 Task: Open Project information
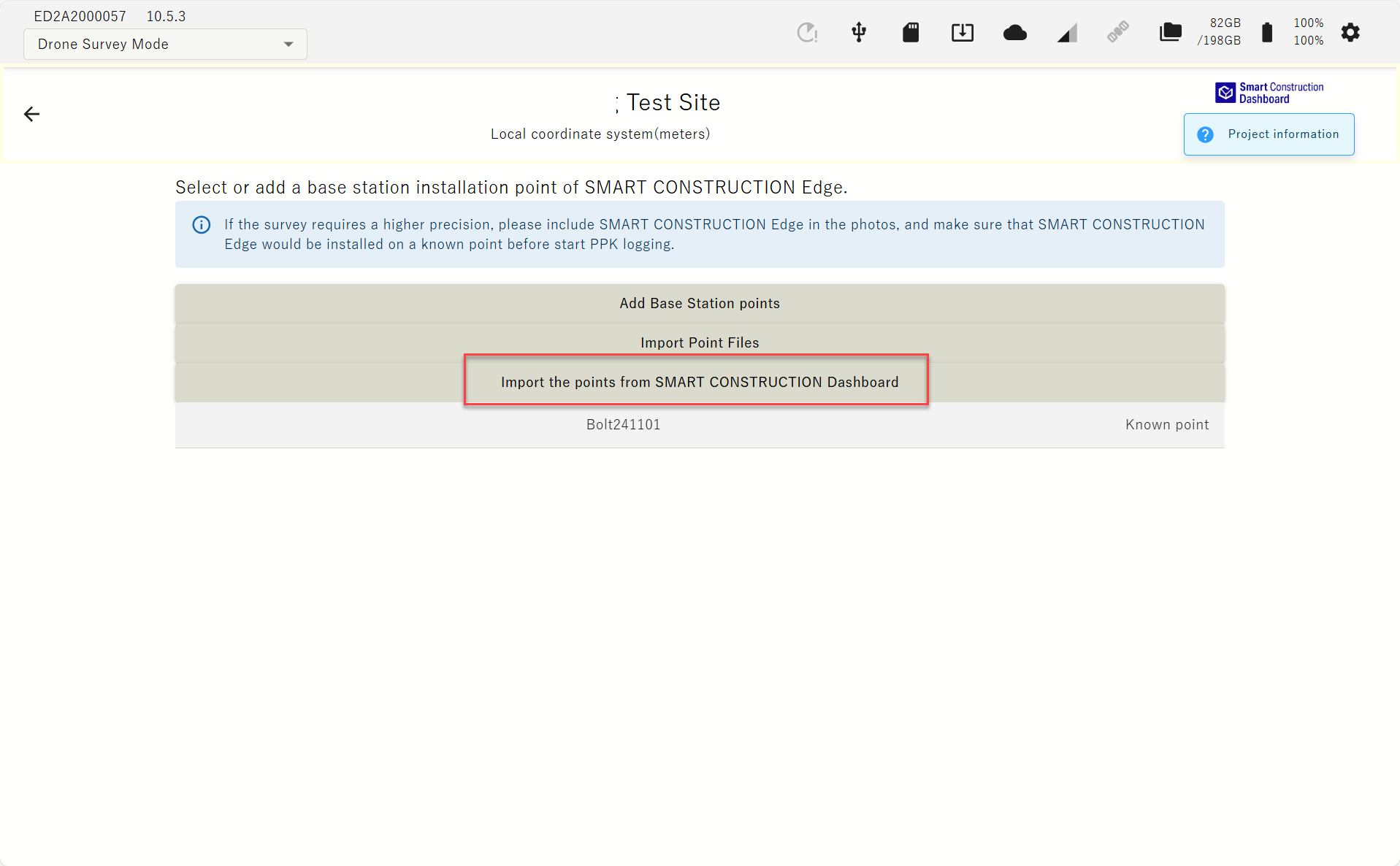tap(1269, 134)
